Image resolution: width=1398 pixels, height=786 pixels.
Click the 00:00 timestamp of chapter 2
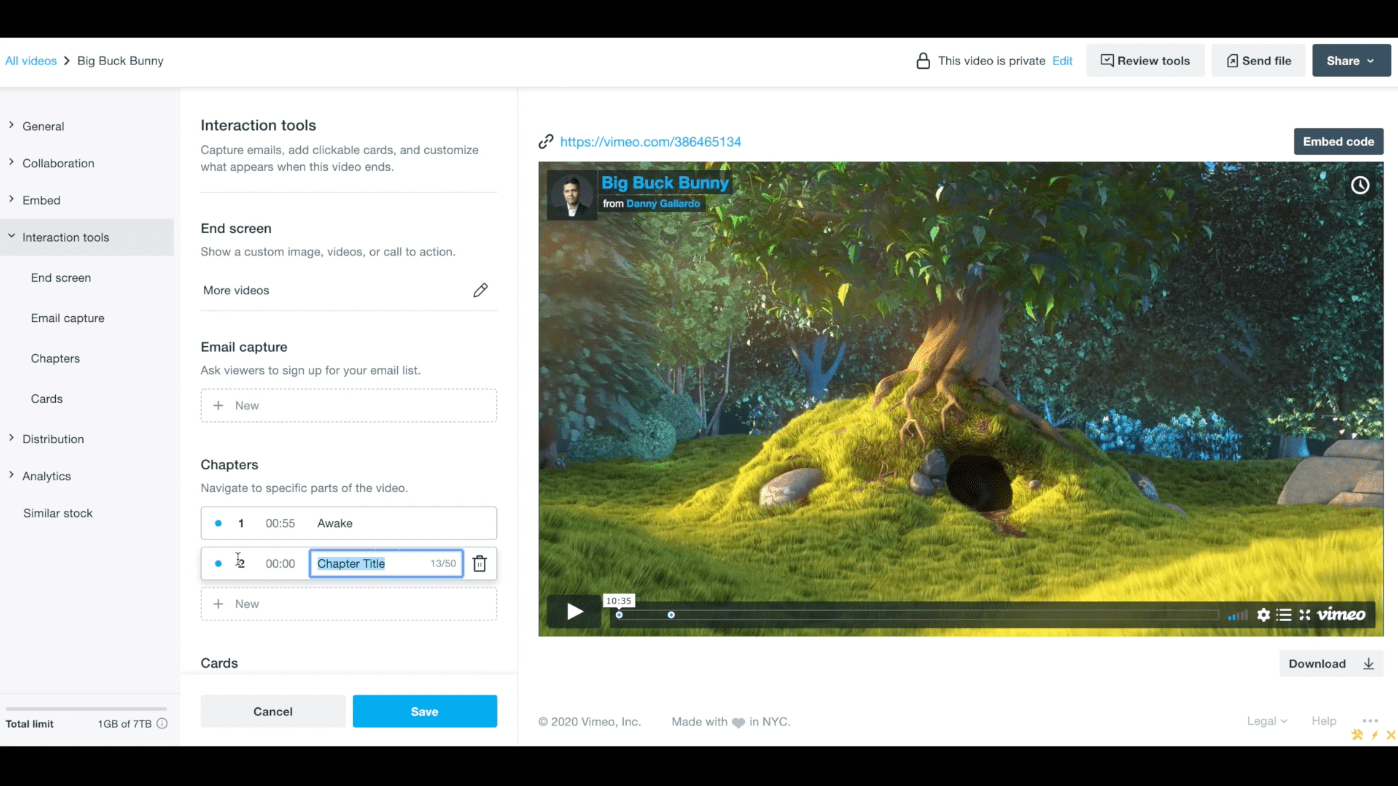pos(280,564)
